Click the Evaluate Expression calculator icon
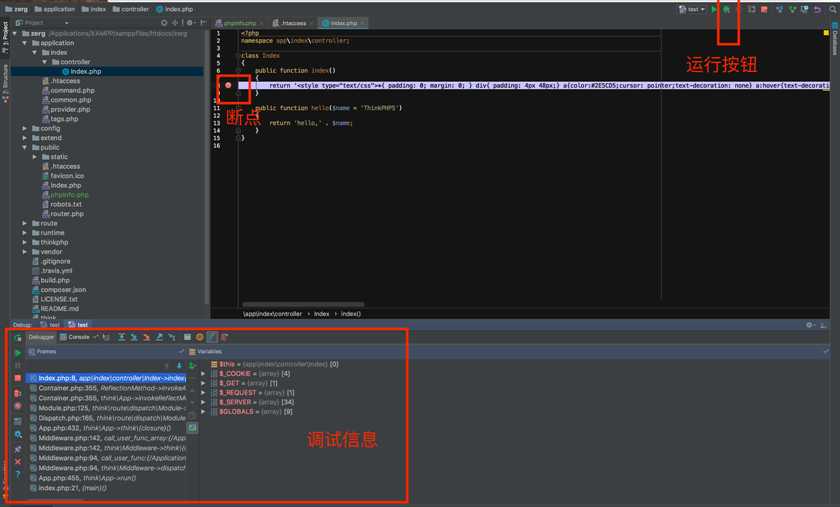Screen dimensions: 840x507 coord(187,337)
